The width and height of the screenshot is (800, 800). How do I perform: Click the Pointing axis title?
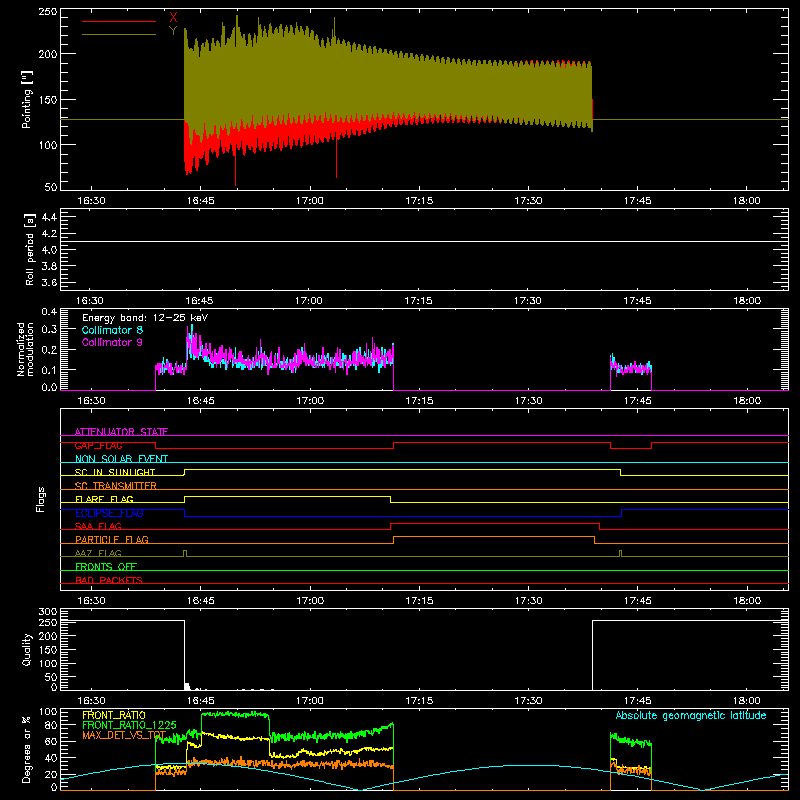point(27,99)
